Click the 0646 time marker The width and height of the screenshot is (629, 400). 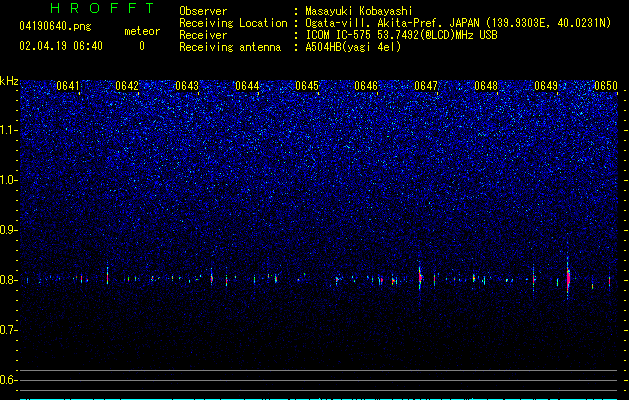click(366, 86)
